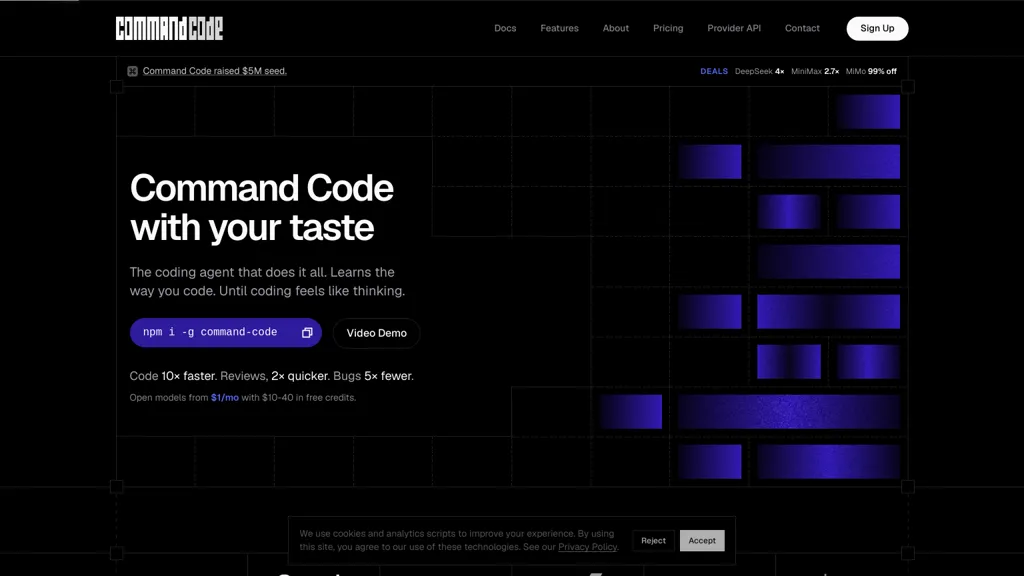Accept cookies in the banner

[702, 541]
